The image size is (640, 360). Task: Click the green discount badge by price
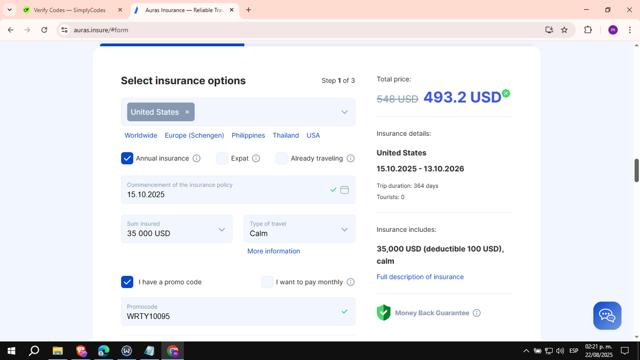point(506,93)
